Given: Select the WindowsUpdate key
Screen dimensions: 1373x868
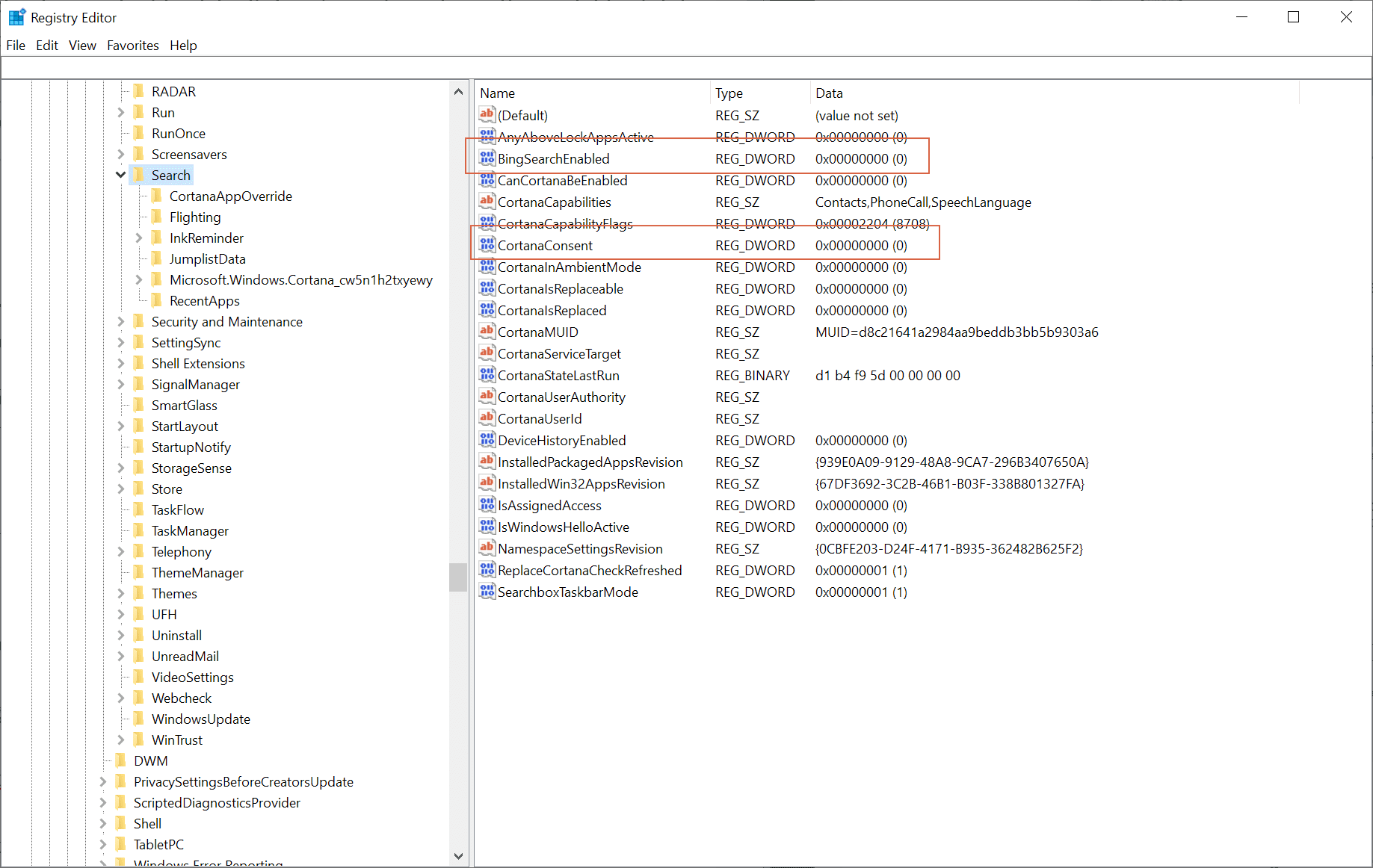Looking at the screenshot, I should pos(201,719).
